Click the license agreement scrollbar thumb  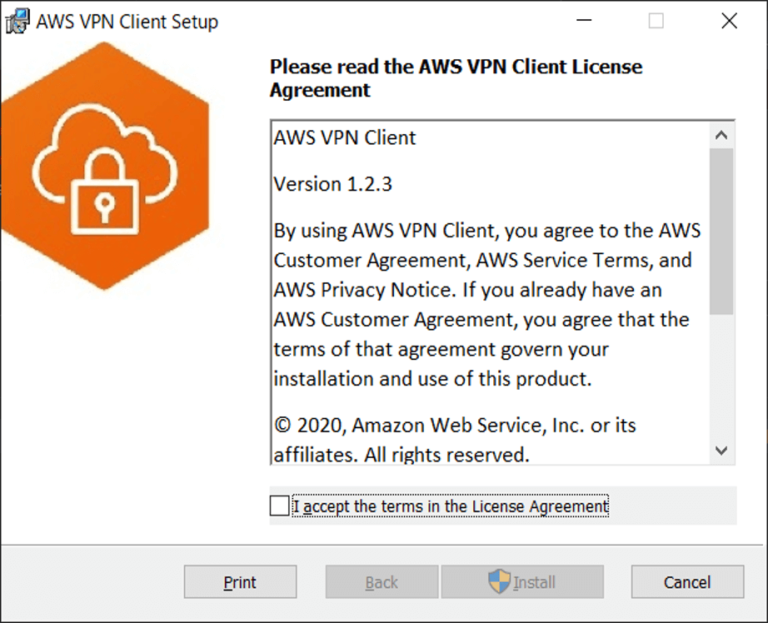click(721, 231)
